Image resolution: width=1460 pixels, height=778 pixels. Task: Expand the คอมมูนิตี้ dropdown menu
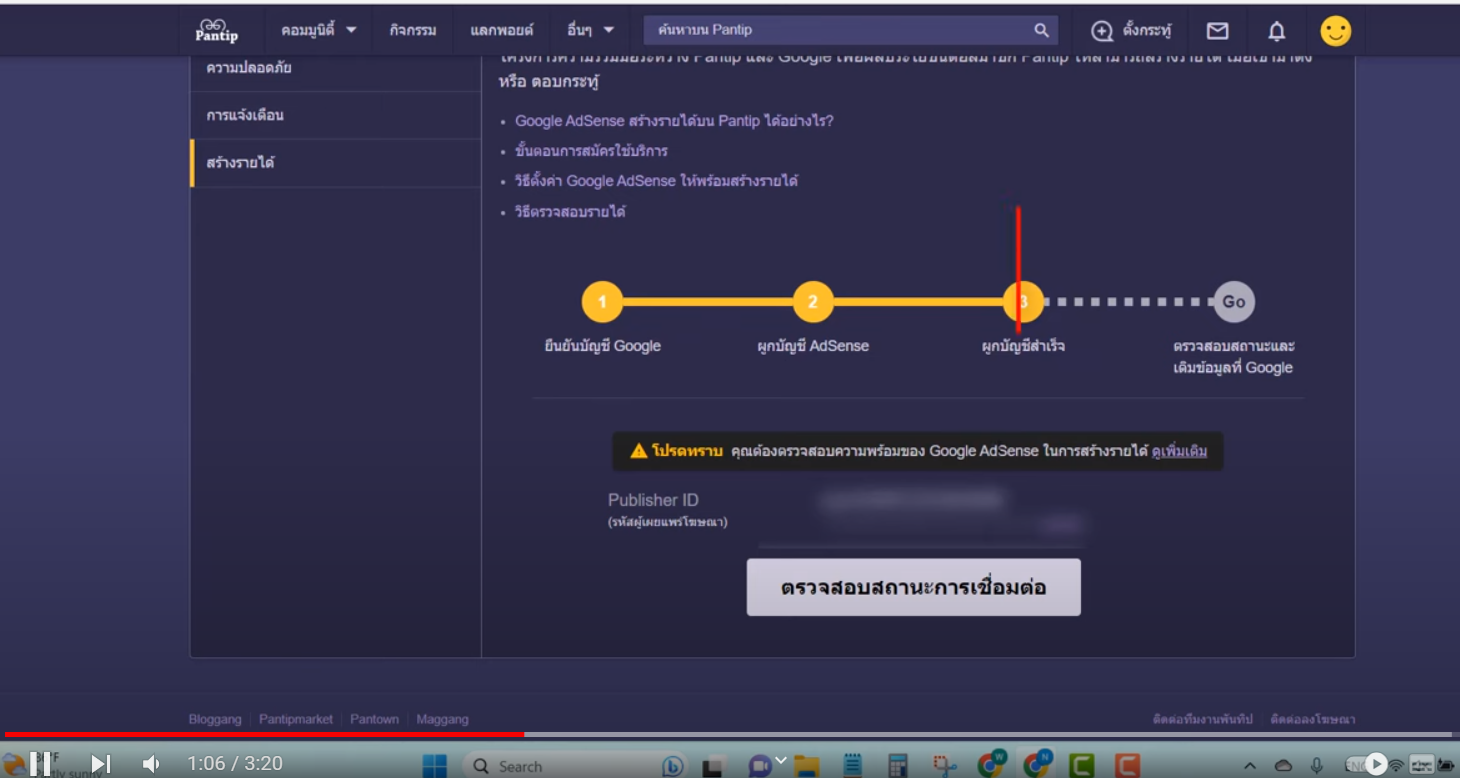coord(319,31)
